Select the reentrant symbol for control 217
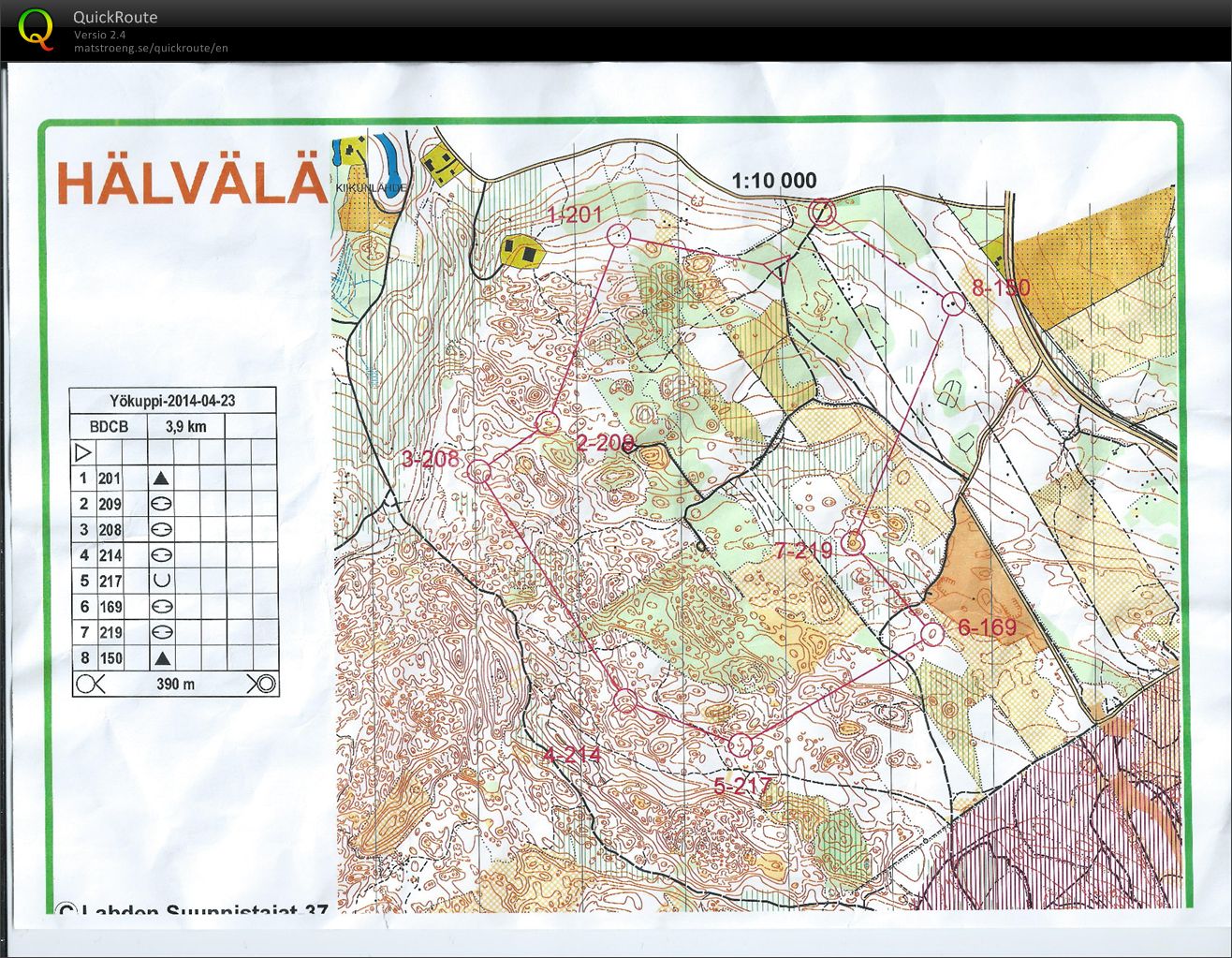Viewport: 1232px width, 958px height. click(161, 581)
